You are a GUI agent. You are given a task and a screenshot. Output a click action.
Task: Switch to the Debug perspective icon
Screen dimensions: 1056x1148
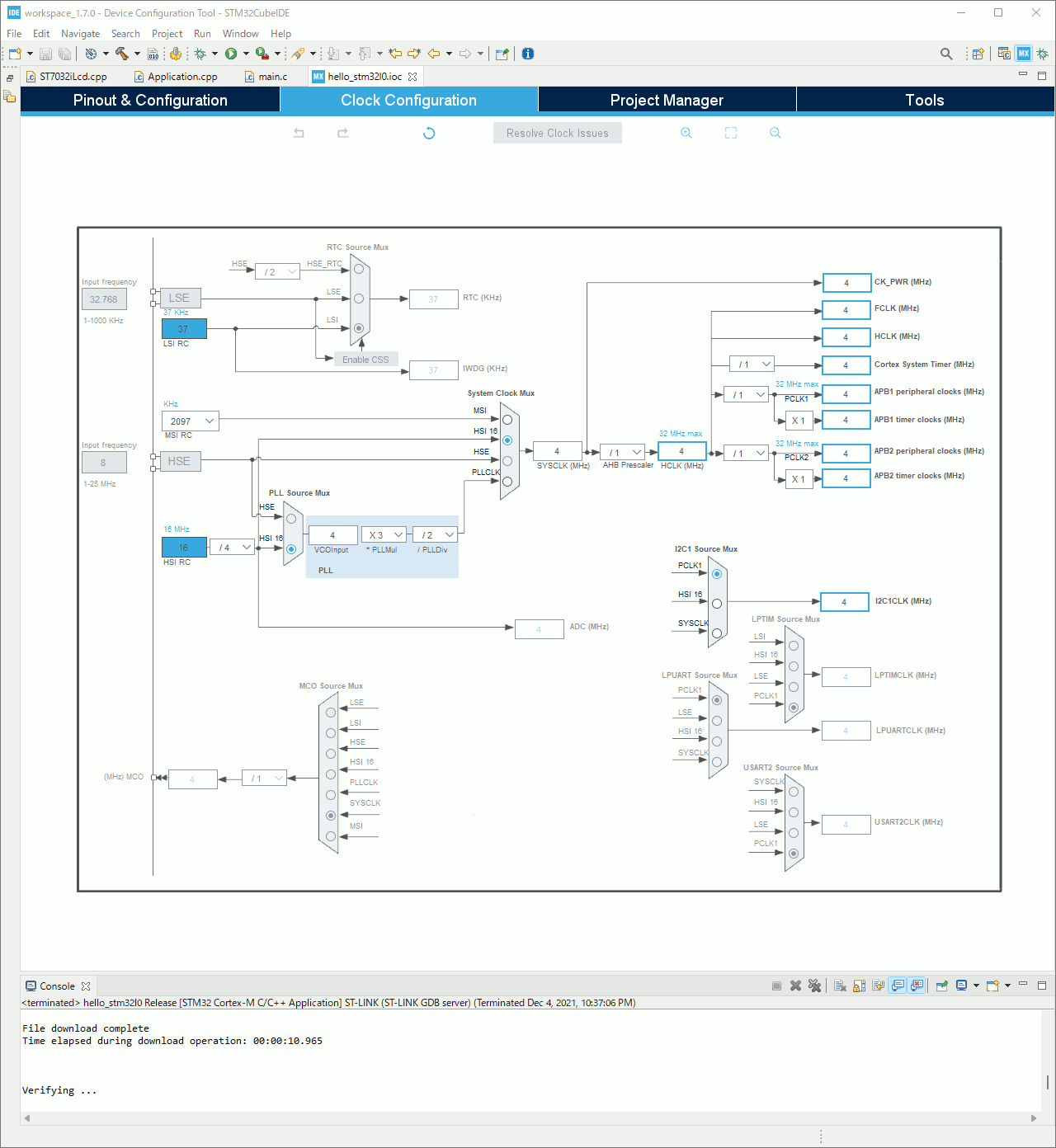[1043, 54]
